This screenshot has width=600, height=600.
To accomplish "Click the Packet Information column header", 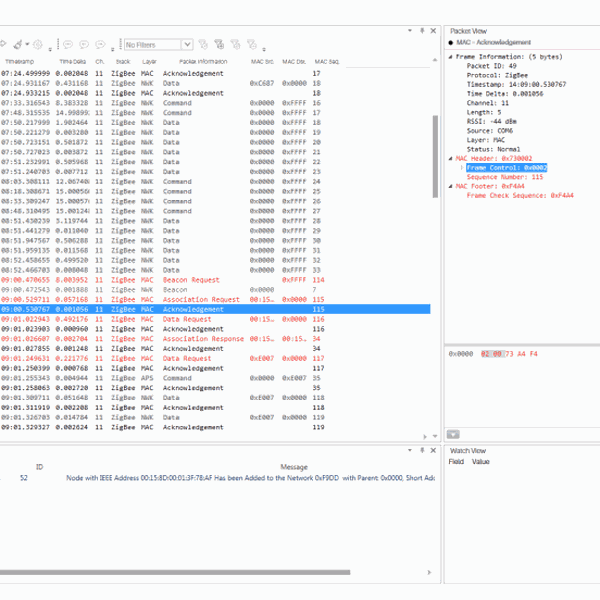I will [188, 62].
